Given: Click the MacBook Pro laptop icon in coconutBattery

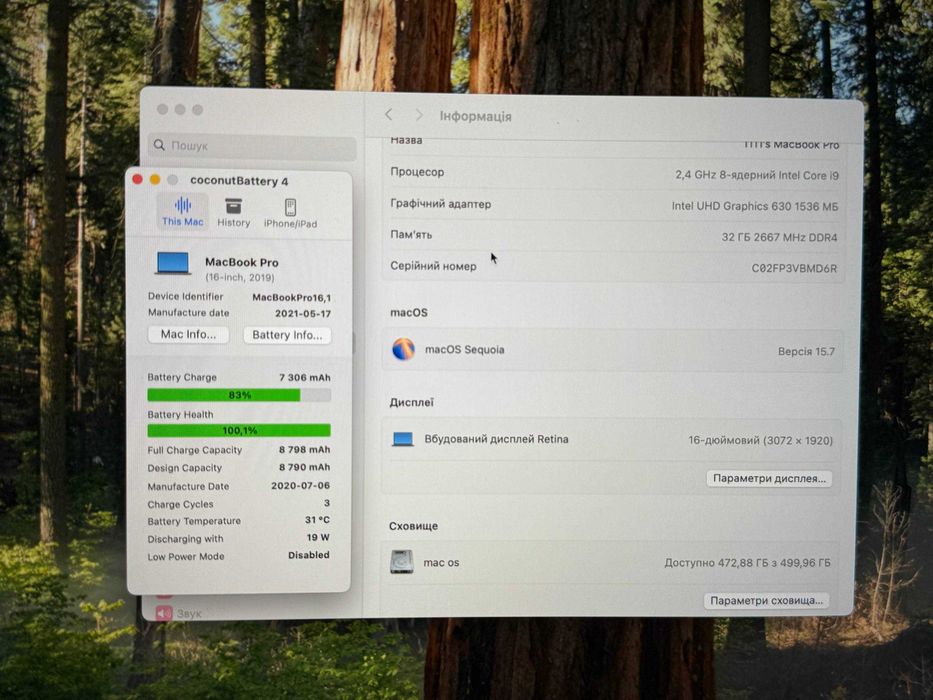Looking at the screenshot, I should click(173, 263).
